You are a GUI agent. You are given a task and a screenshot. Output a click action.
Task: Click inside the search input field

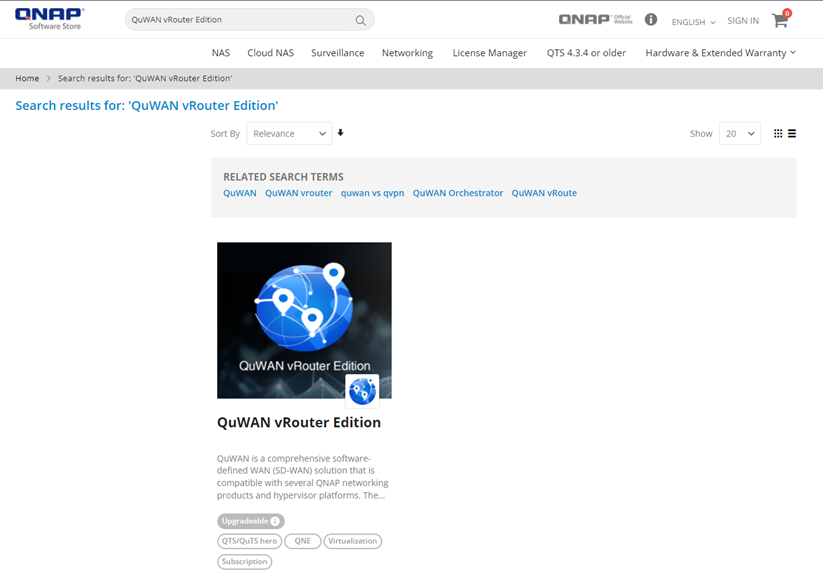[x=240, y=20]
